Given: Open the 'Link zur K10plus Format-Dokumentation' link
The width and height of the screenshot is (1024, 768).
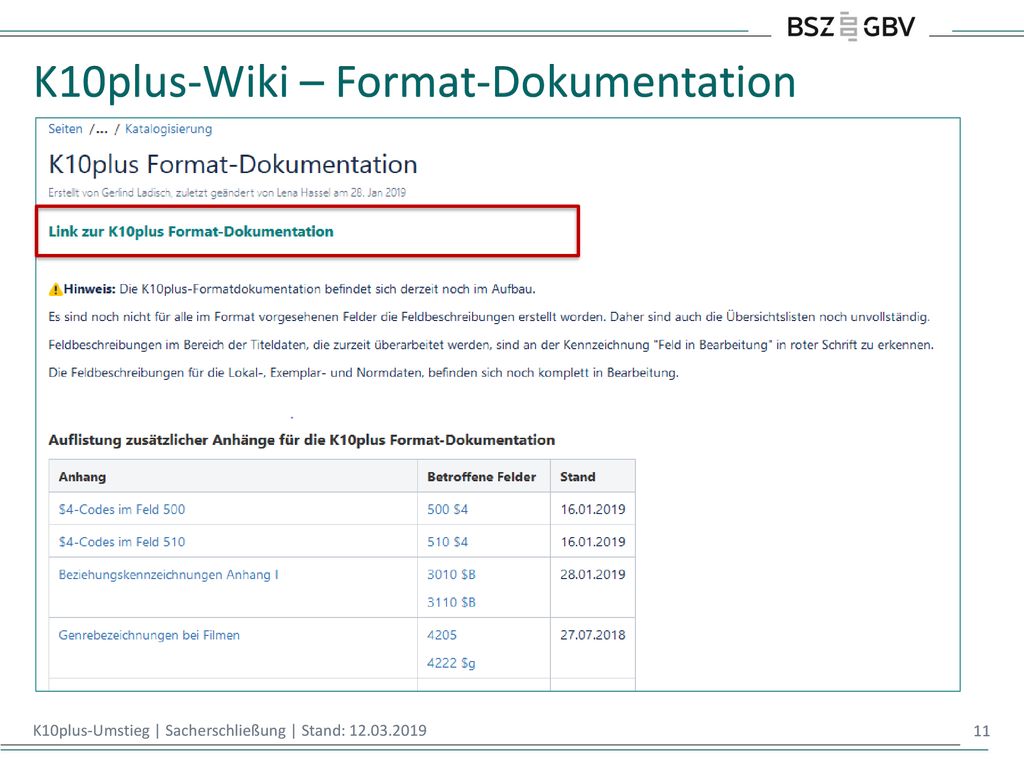Looking at the screenshot, I should click(191, 232).
